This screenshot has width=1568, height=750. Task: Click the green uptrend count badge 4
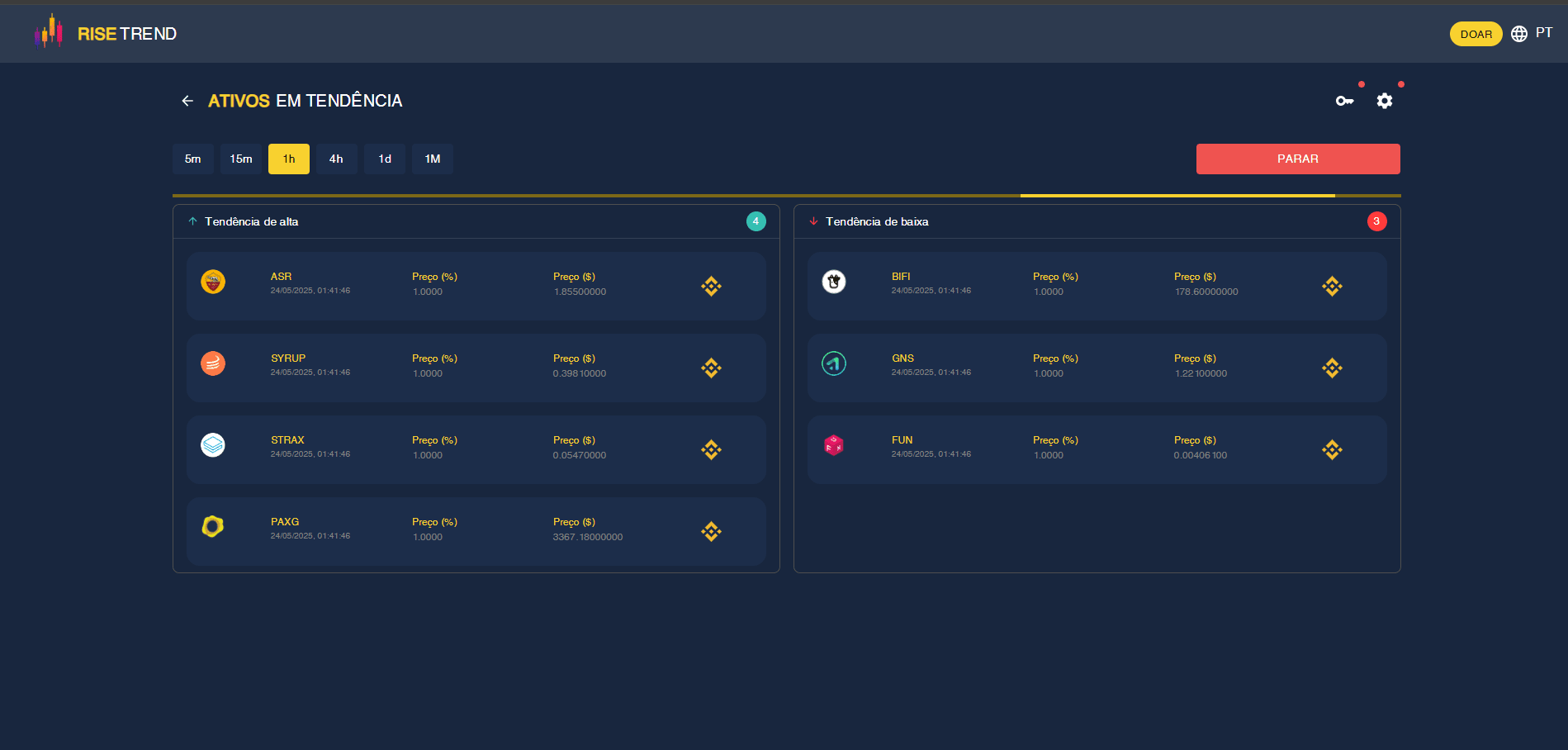pyautogui.click(x=756, y=221)
